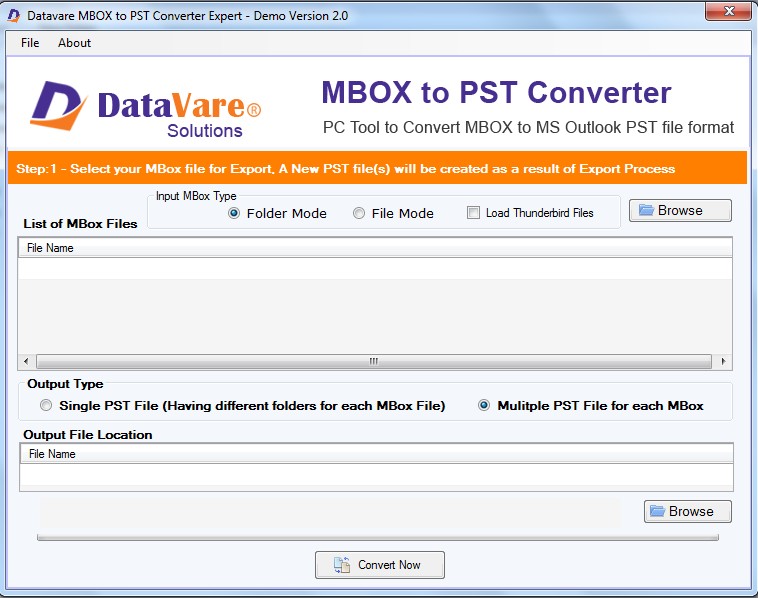The width and height of the screenshot is (758, 598).
Task: Click folder icon on bottom Browse button
Action: pos(657,512)
